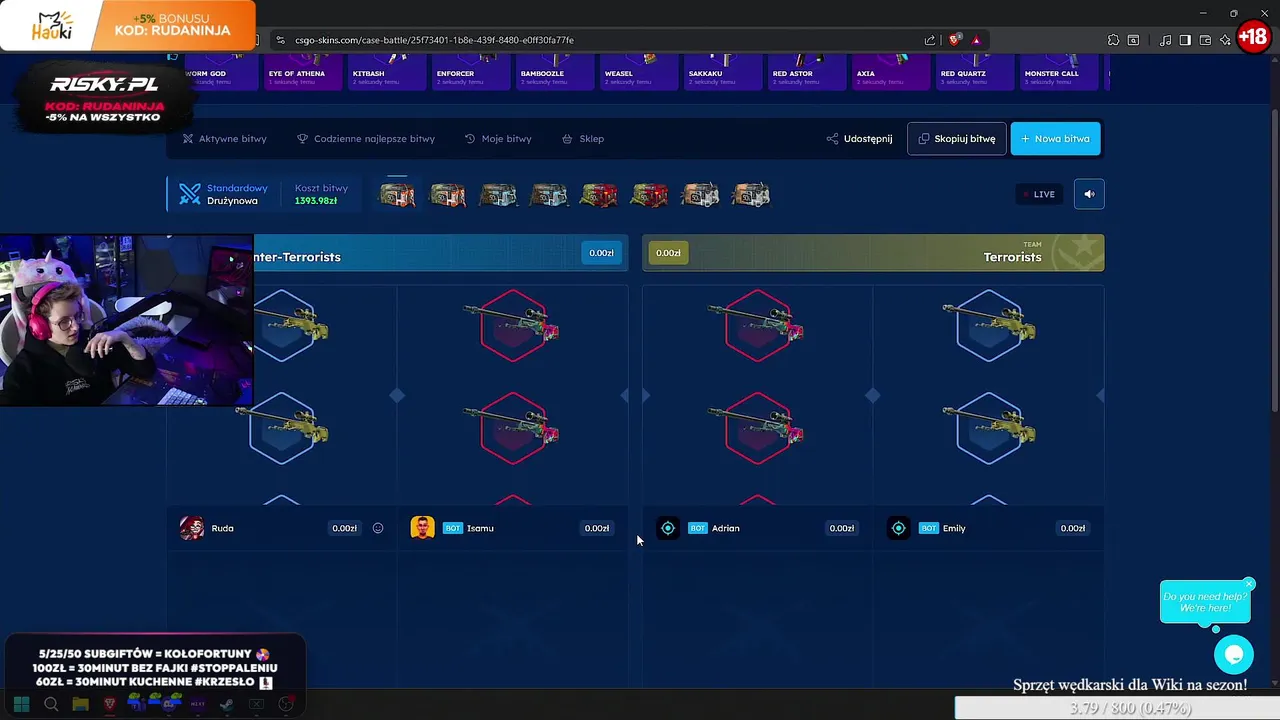Click Counter-Terrorists 0.00zł total badge
The width and height of the screenshot is (1280, 720).
[x=601, y=253]
